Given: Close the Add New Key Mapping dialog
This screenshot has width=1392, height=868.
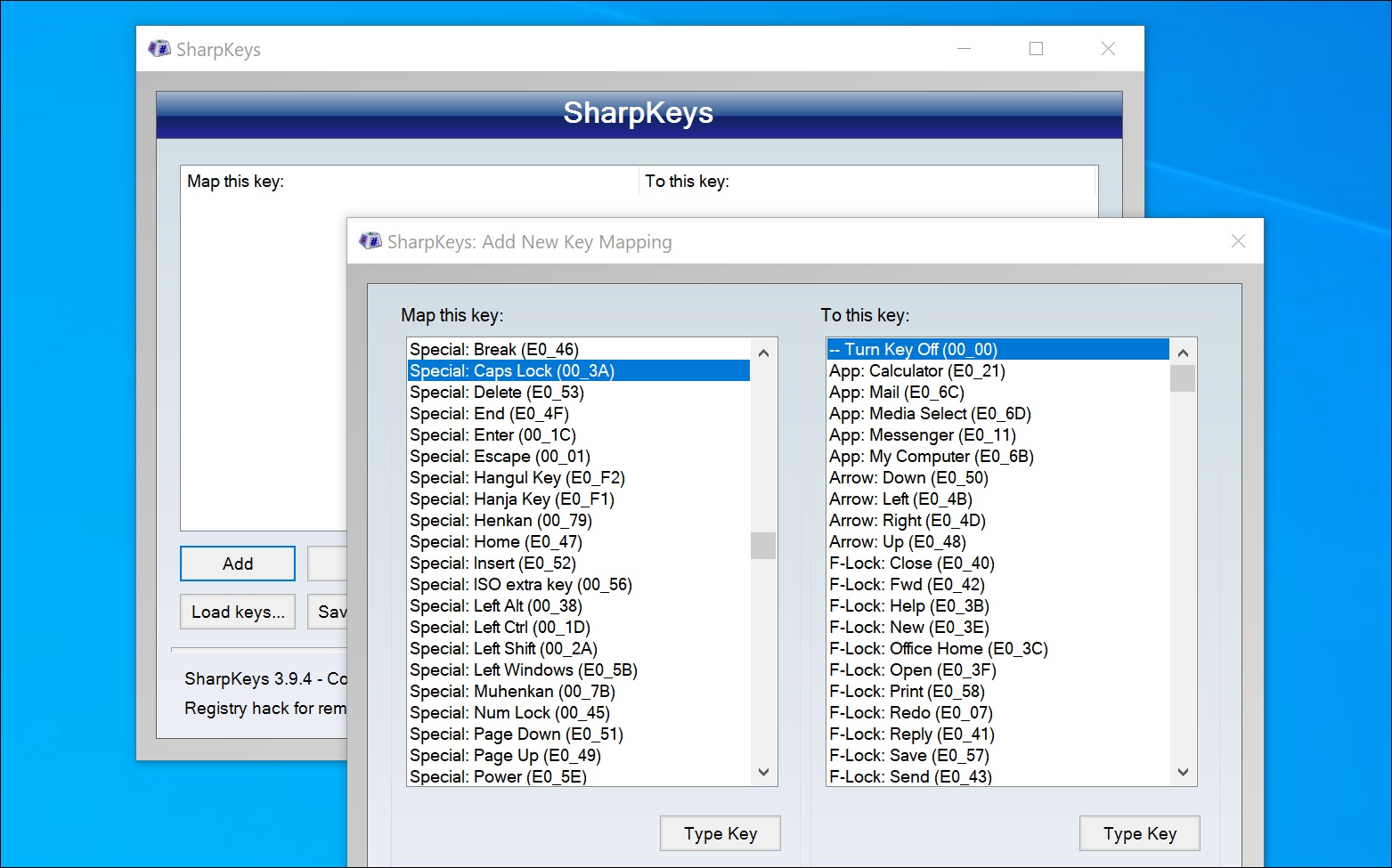Looking at the screenshot, I should 1238,241.
